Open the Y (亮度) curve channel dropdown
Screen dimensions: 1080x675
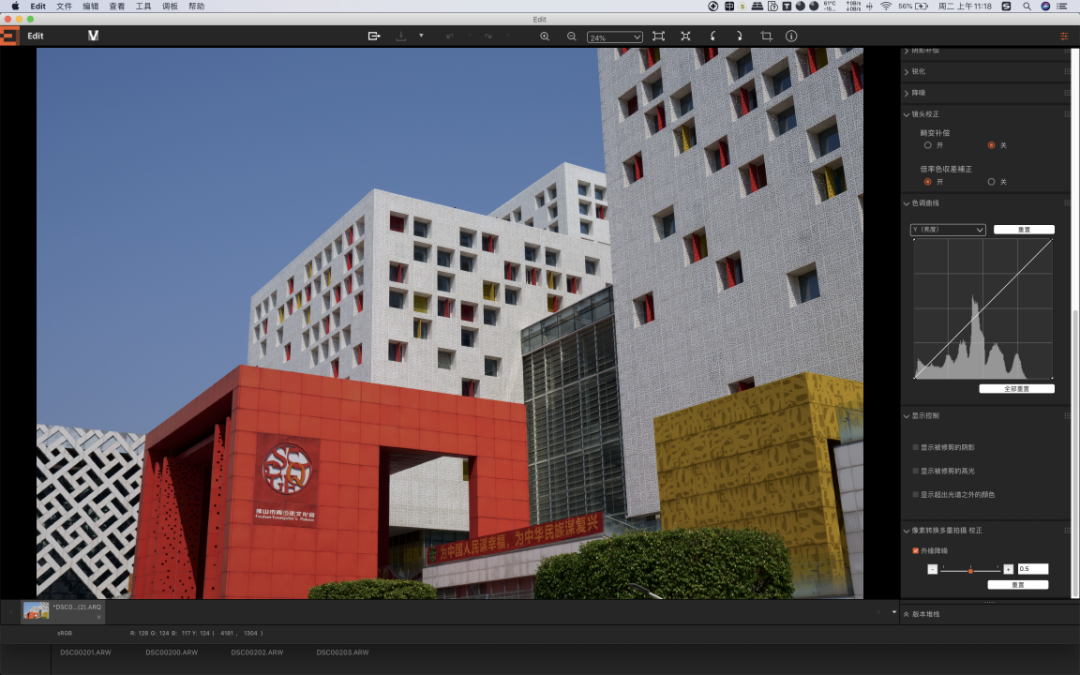tap(948, 229)
